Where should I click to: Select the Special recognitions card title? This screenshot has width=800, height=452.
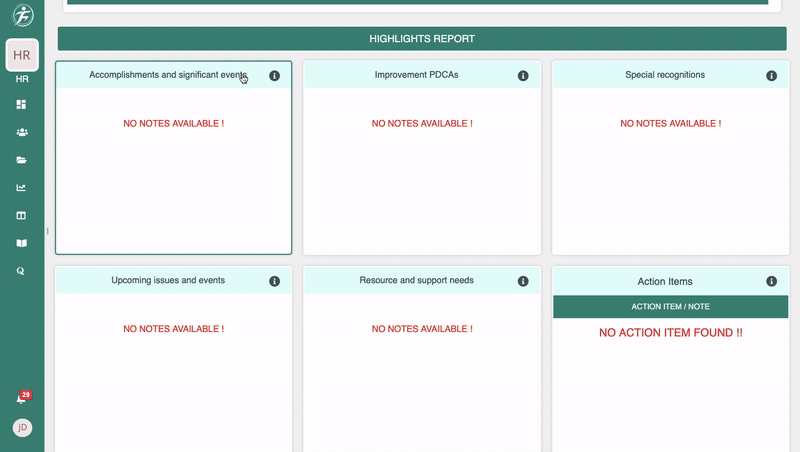pos(665,74)
